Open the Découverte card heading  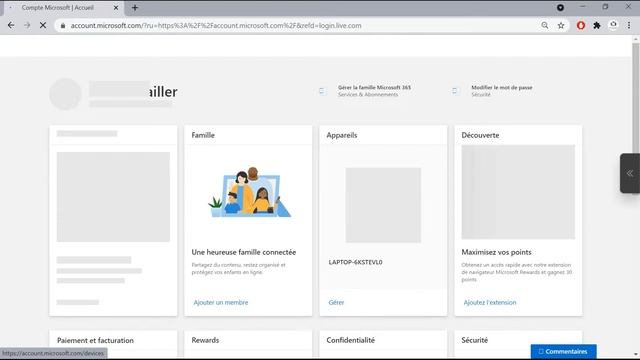480,135
